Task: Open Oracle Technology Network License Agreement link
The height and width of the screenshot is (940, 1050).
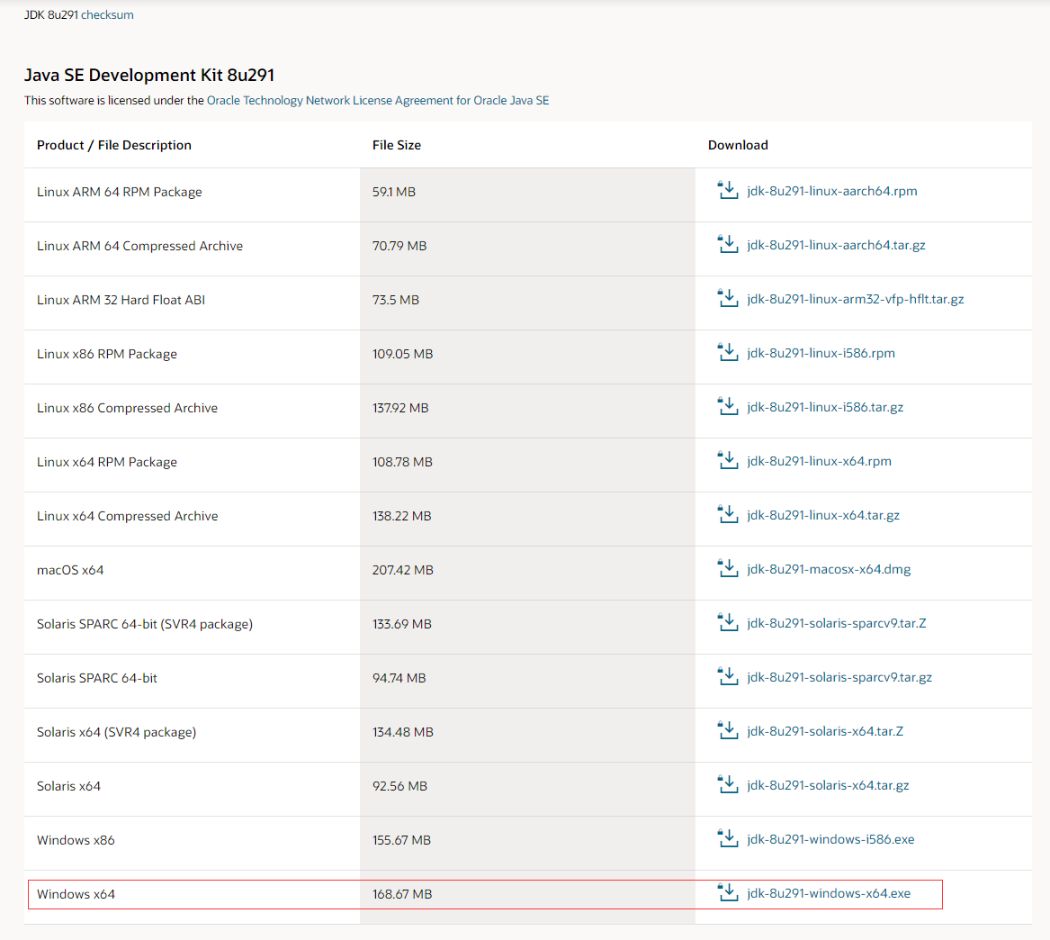Action: [x=378, y=100]
